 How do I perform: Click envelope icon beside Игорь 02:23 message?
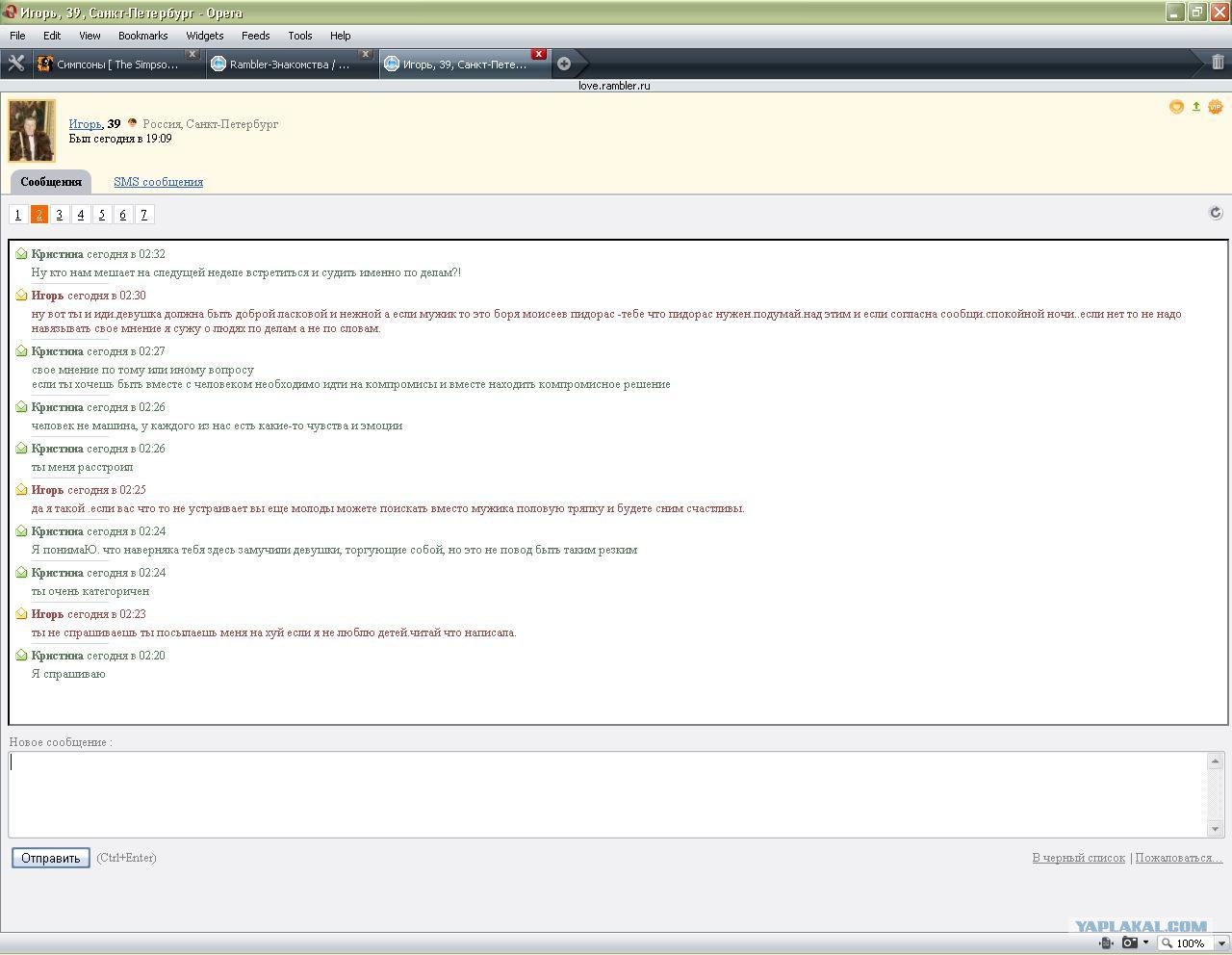pyautogui.click(x=21, y=614)
